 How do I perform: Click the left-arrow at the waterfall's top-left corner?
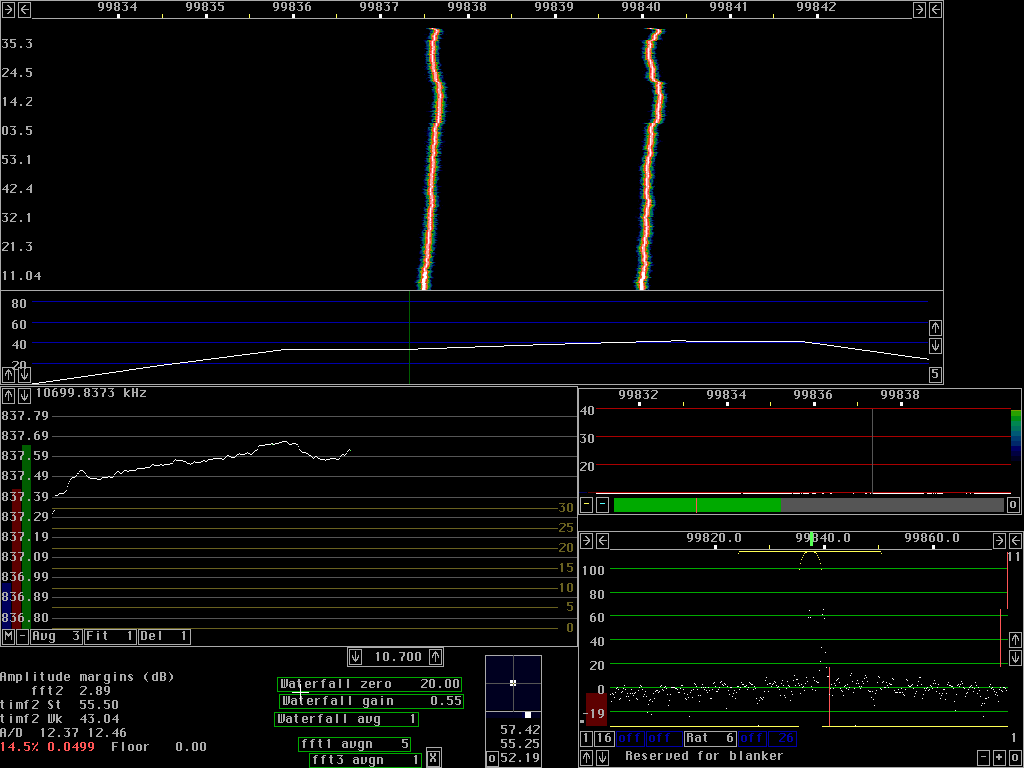pos(24,9)
